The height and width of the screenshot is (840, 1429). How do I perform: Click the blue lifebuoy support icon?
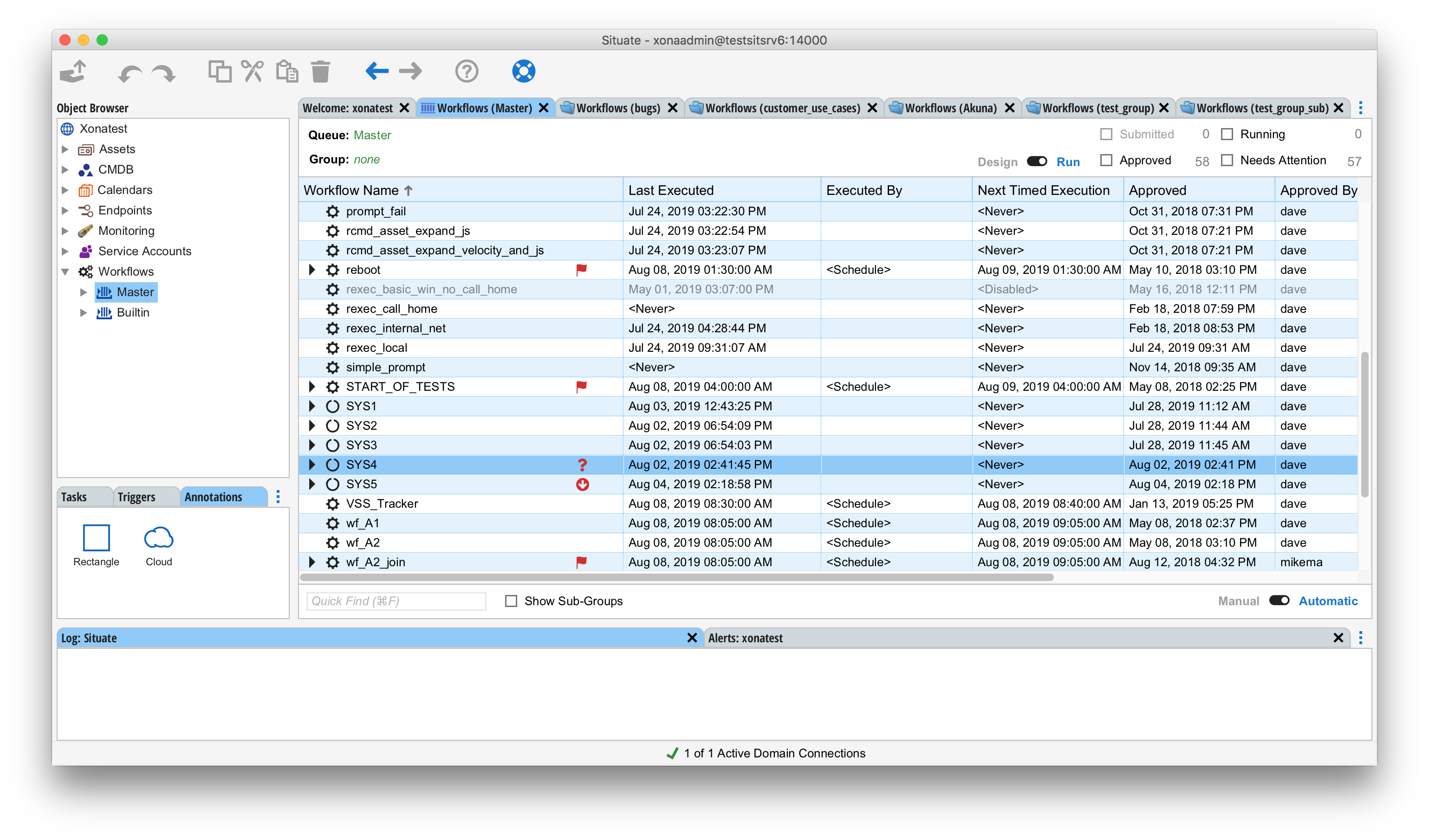(x=523, y=71)
